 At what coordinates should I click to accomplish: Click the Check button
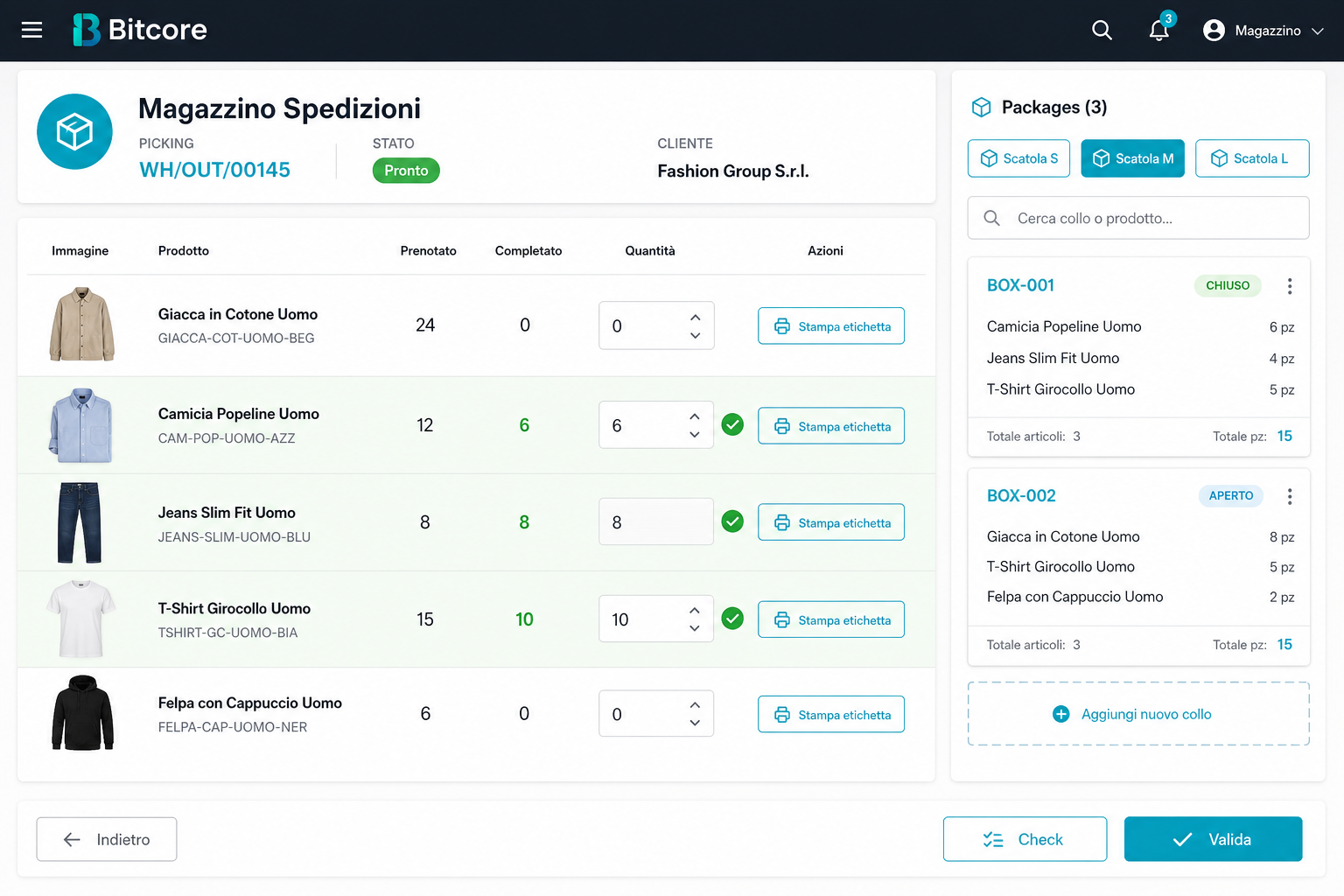1025,839
